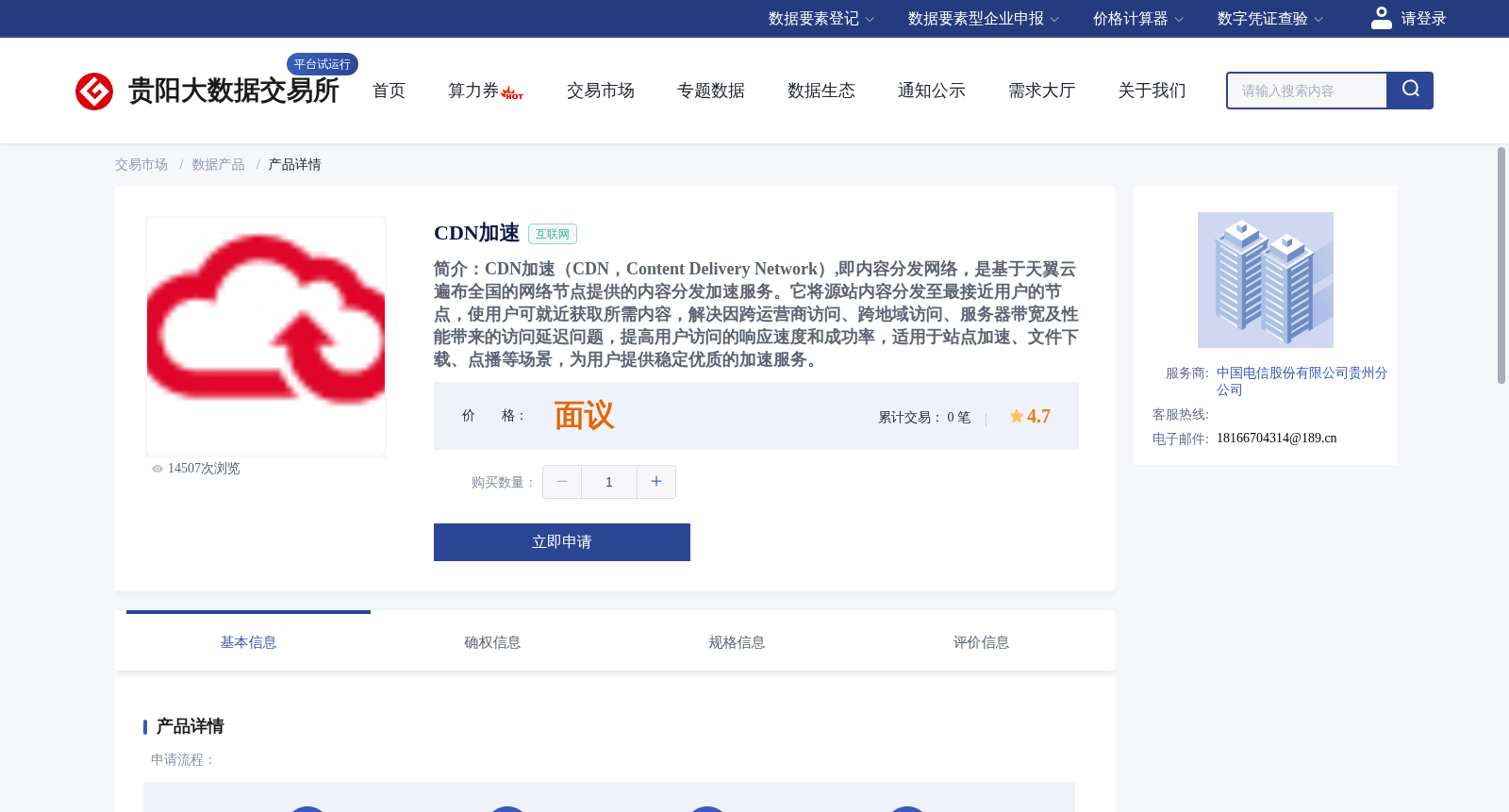Viewport: 1509px width, 812px height.
Task: Click the Guiyang Big Data Exchange red logo
Action: (94, 91)
